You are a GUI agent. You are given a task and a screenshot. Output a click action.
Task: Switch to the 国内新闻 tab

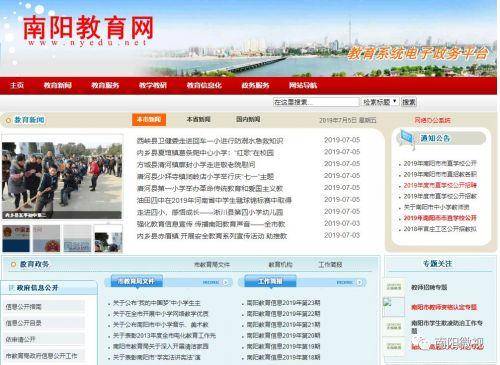[x=248, y=119]
